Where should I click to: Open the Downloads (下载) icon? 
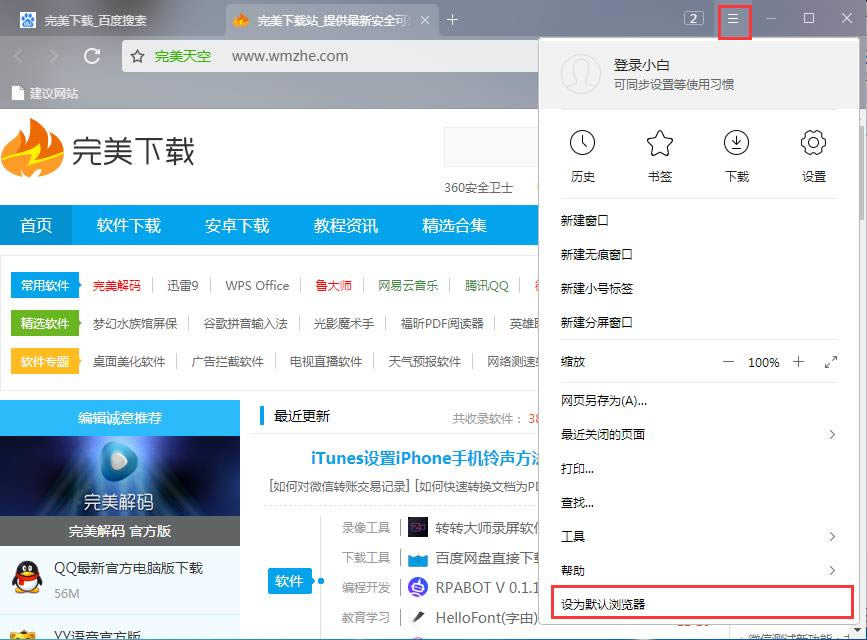click(x=736, y=144)
